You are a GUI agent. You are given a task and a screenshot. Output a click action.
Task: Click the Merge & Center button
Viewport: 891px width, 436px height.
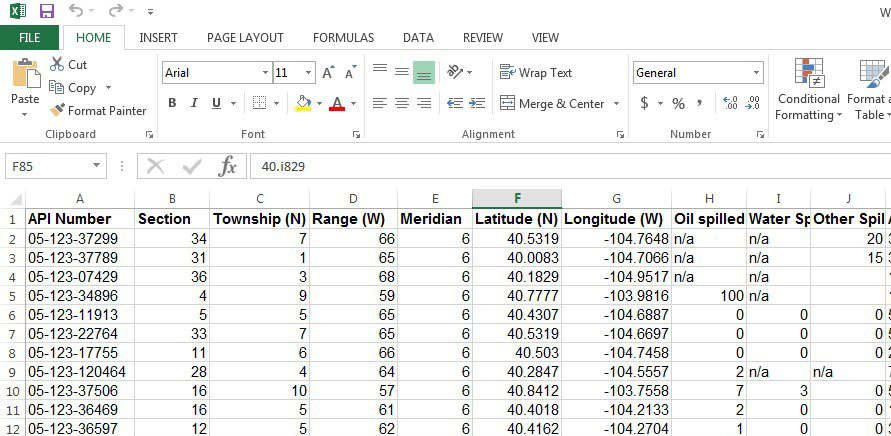click(x=552, y=103)
